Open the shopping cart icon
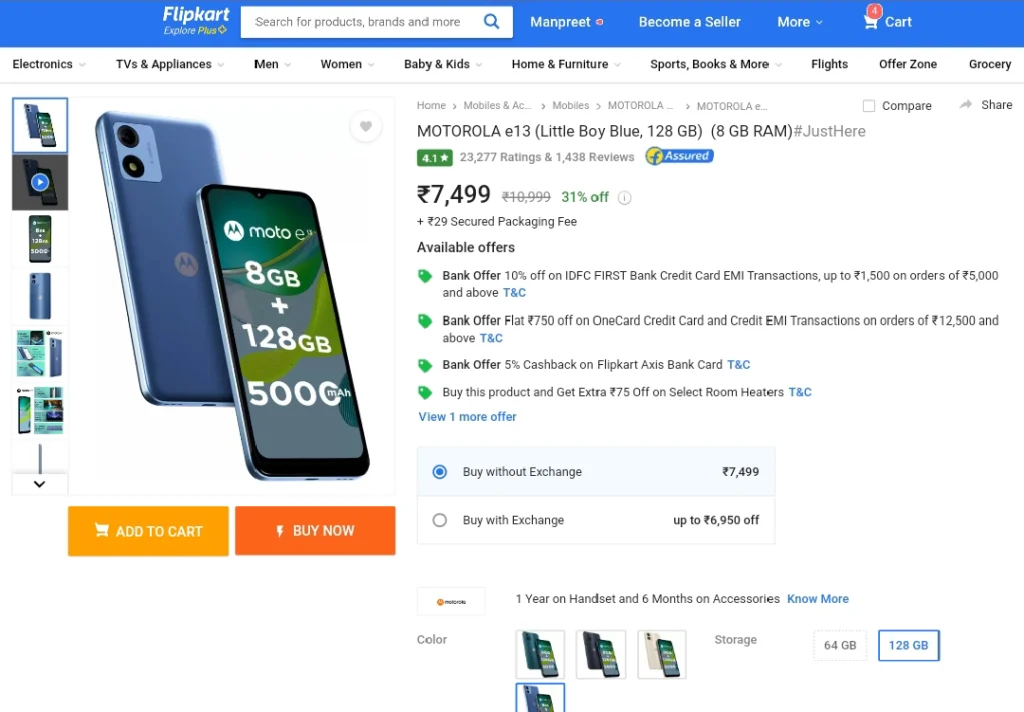Screen dimensions: 1024x712 871,21
